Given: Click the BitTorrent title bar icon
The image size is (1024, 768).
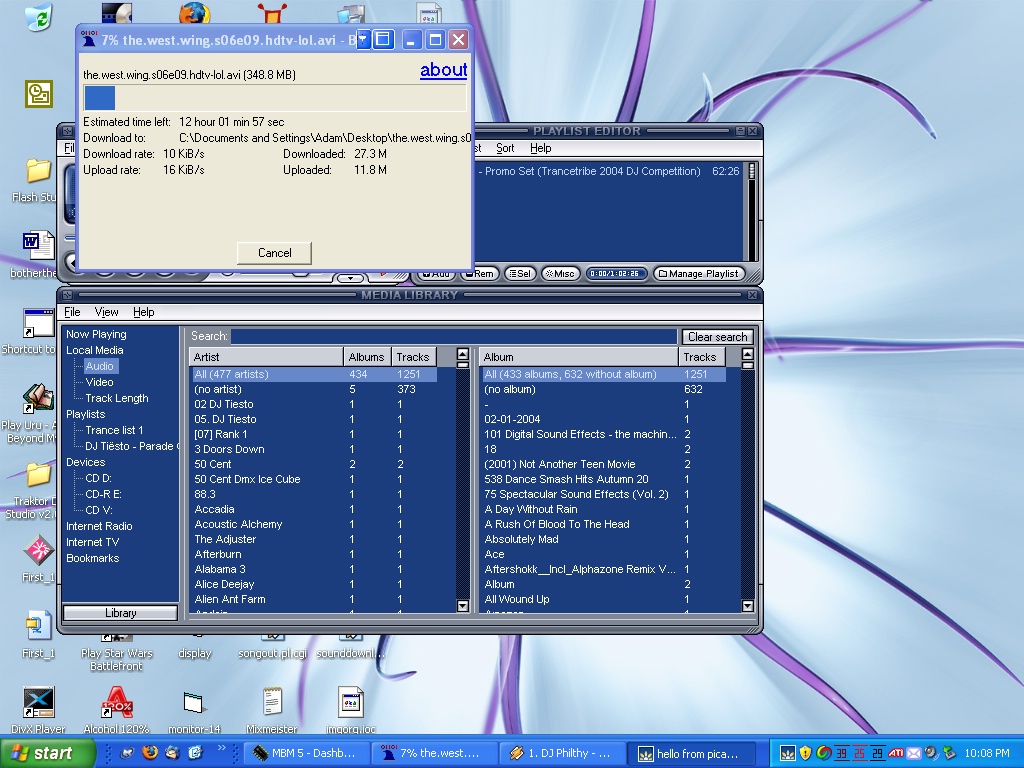Looking at the screenshot, I should [x=89, y=39].
